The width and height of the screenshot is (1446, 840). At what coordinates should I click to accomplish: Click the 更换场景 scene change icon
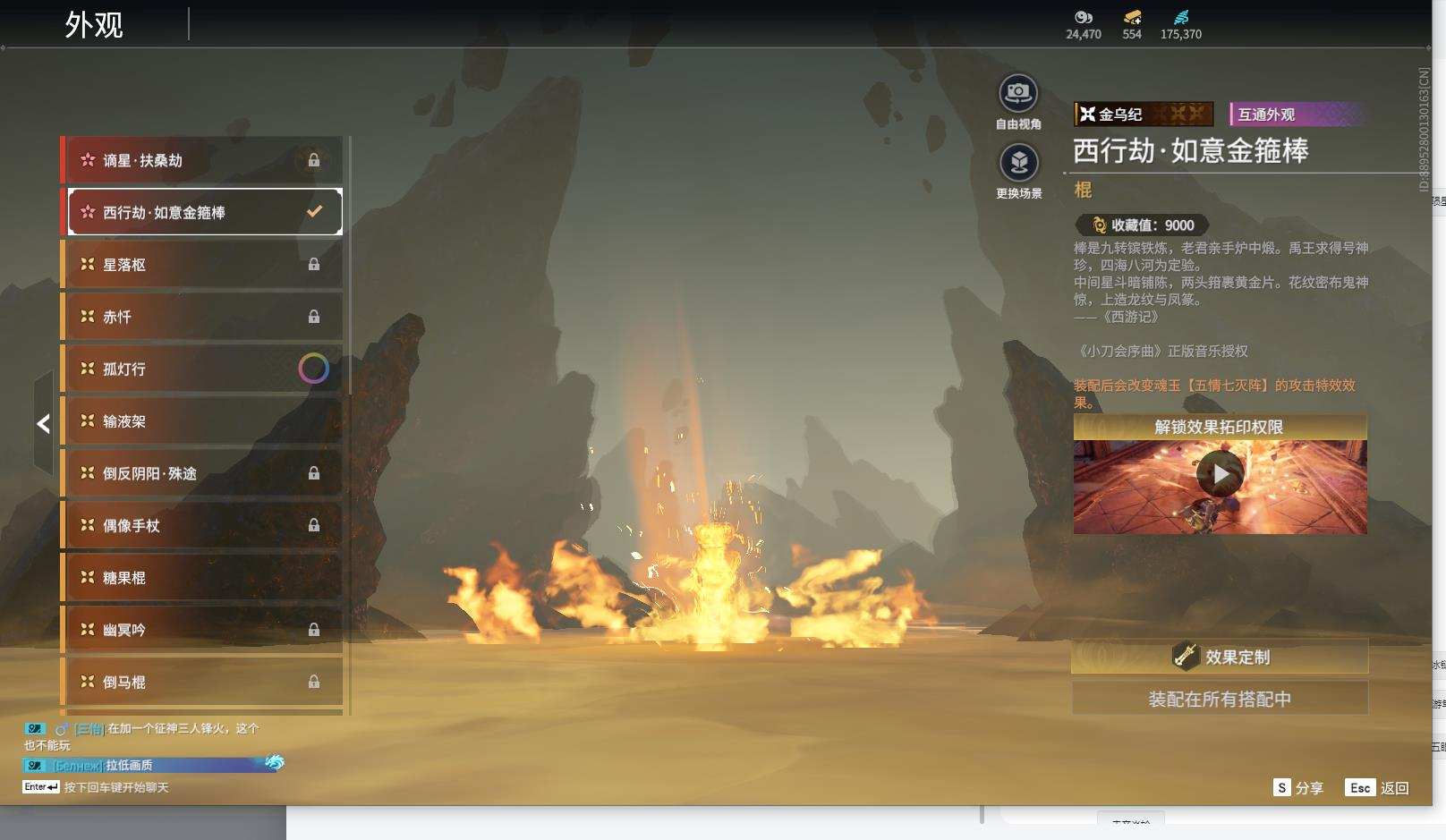pos(1018,163)
